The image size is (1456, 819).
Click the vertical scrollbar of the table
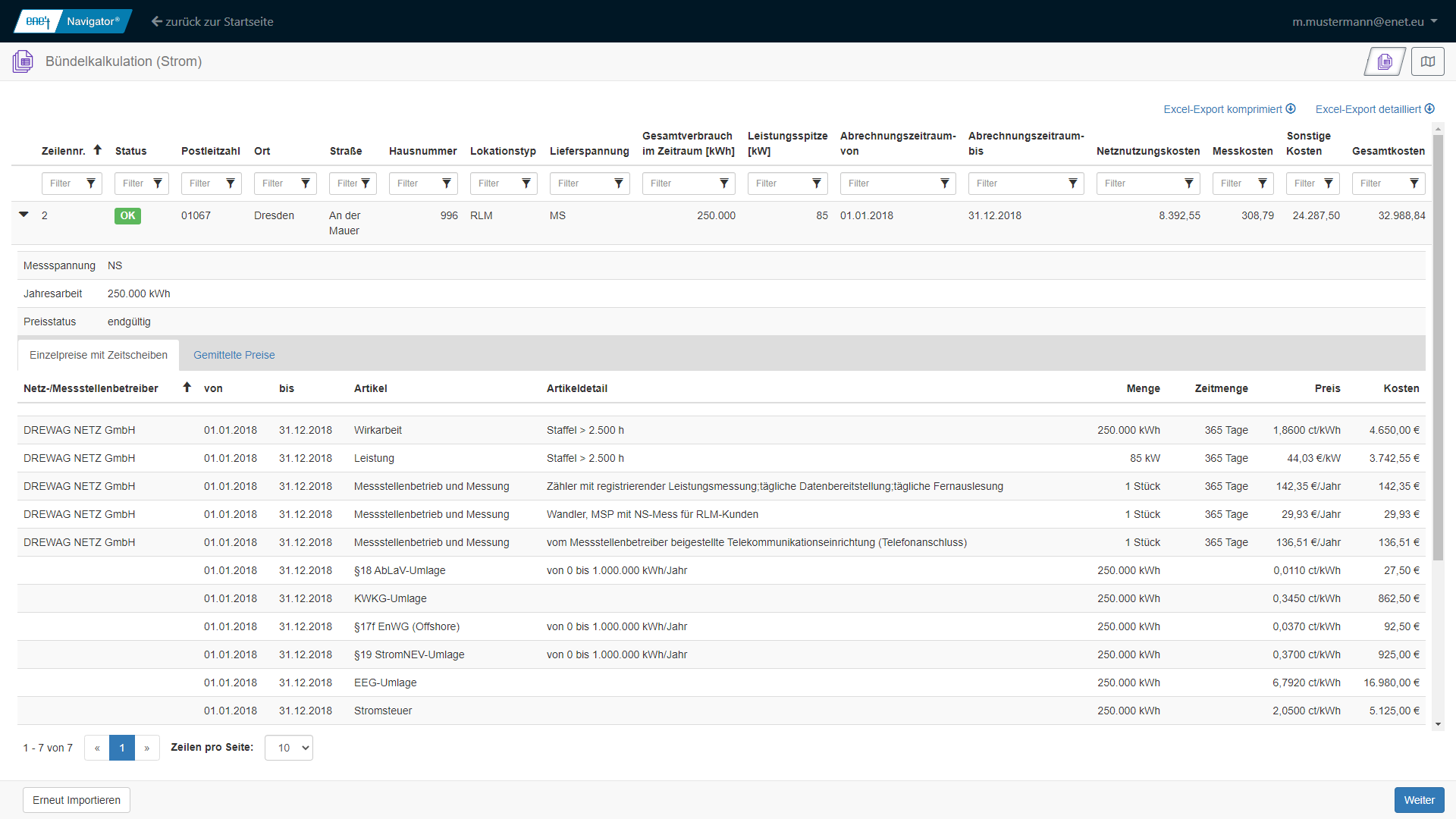1438,347
